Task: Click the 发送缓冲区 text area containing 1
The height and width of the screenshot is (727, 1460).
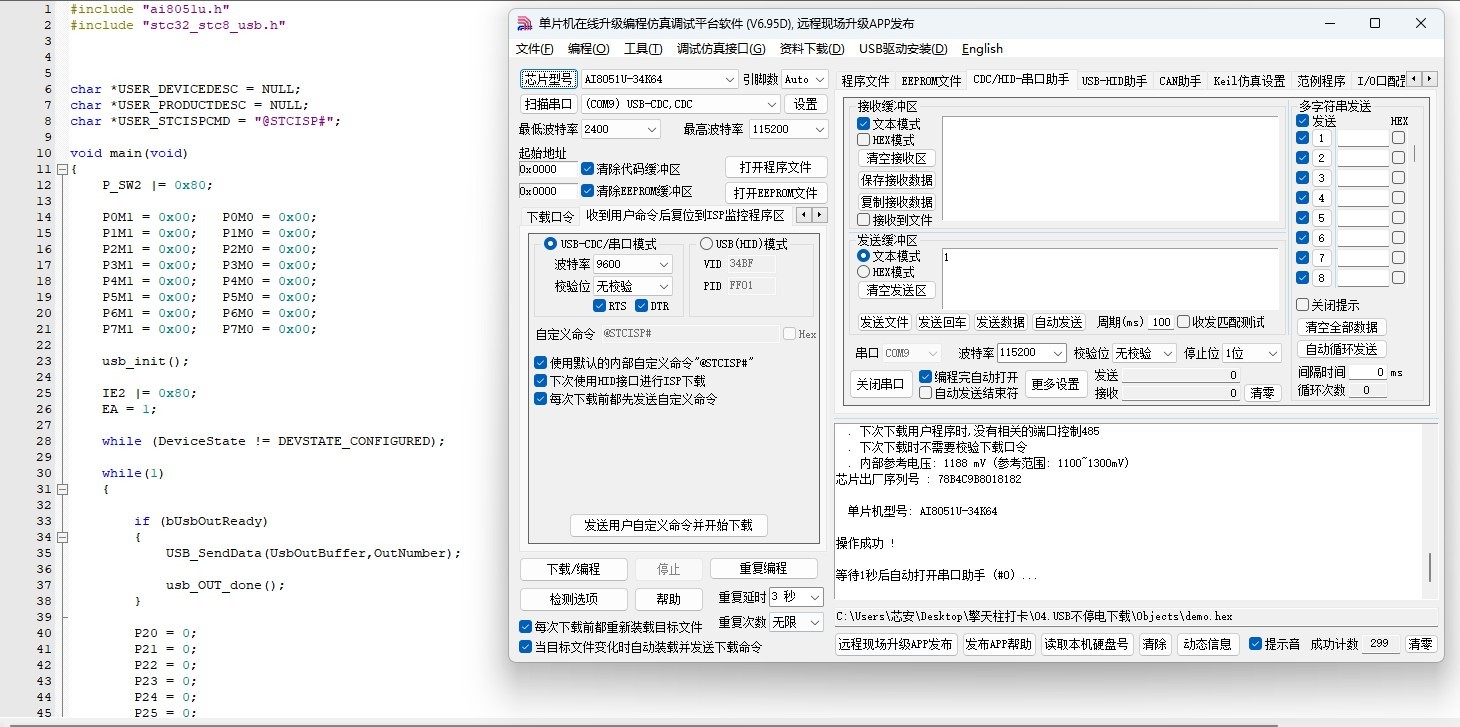Action: point(1110,277)
